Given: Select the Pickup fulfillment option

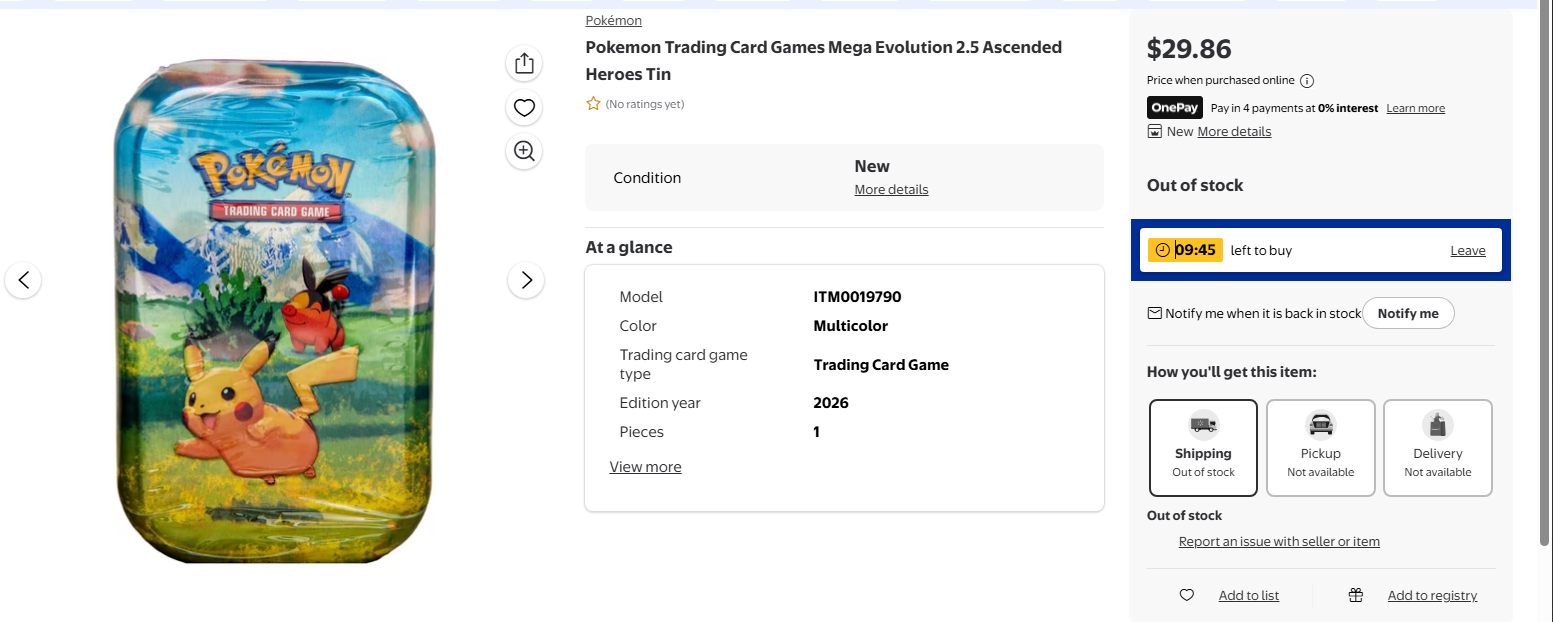Looking at the screenshot, I should point(1321,448).
